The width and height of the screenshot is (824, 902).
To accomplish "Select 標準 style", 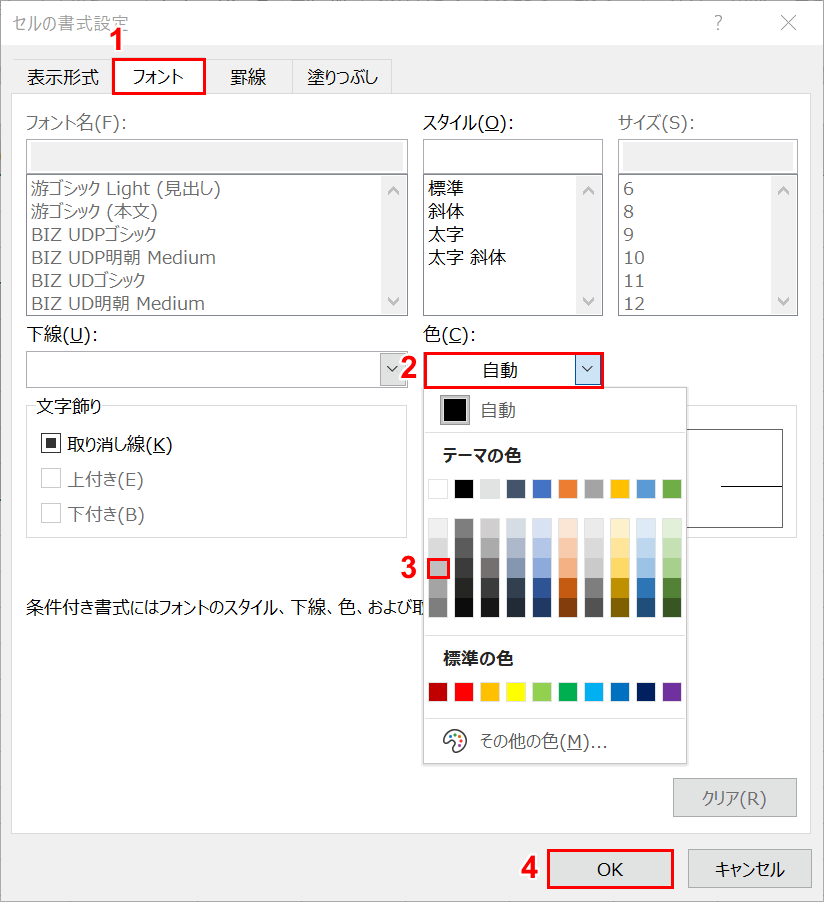I will click(445, 189).
